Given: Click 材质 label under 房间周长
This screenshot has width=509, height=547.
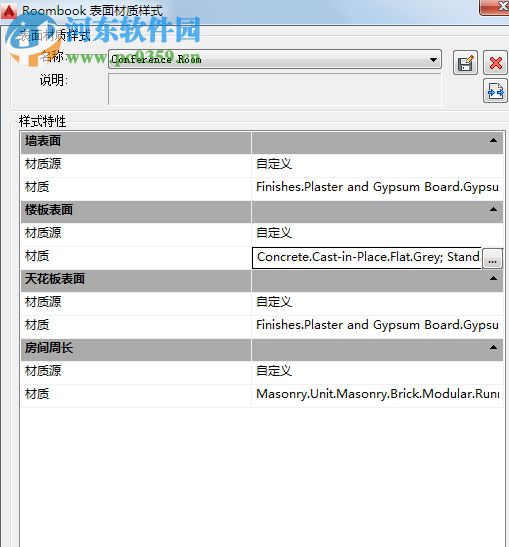Looking at the screenshot, I should coord(37,394).
